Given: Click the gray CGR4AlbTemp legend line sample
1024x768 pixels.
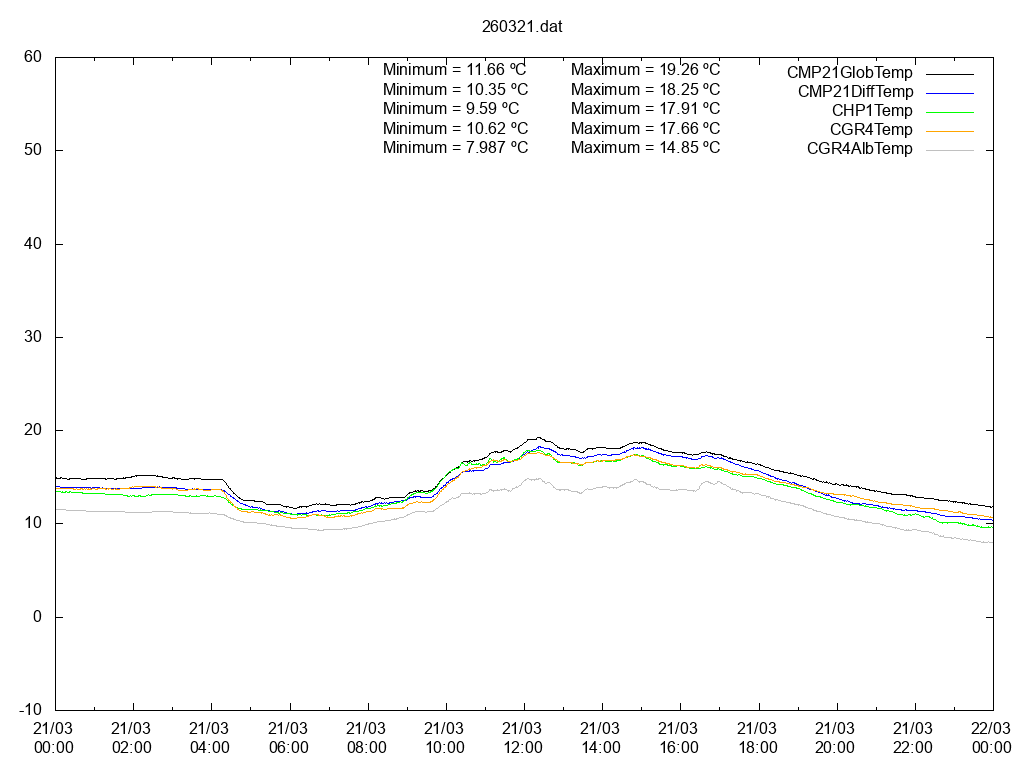Looking at the screenshot, I should pyautogui.click(x=948, y=149).
